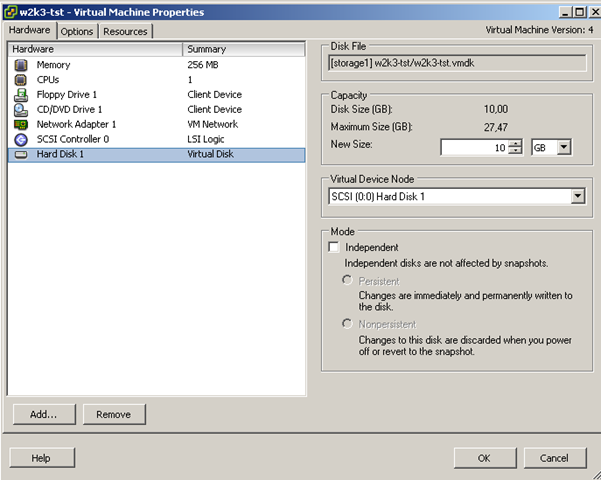Switch to the Options tab

pos(77,31)
